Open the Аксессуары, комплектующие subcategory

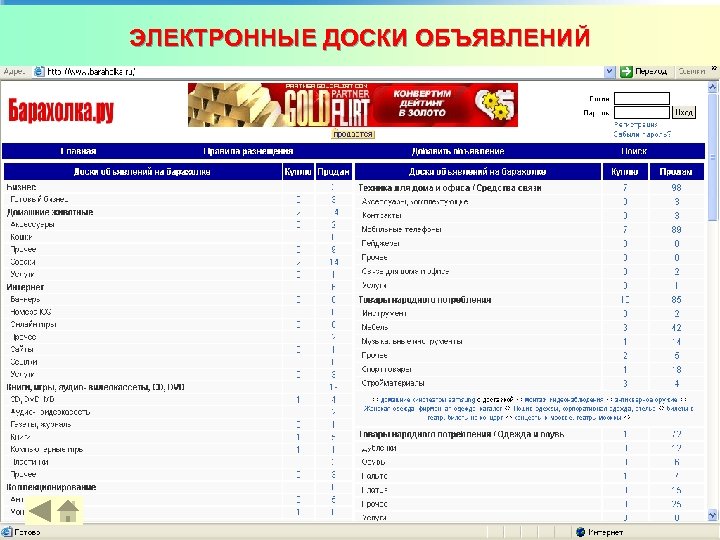[x=415, y=202]
